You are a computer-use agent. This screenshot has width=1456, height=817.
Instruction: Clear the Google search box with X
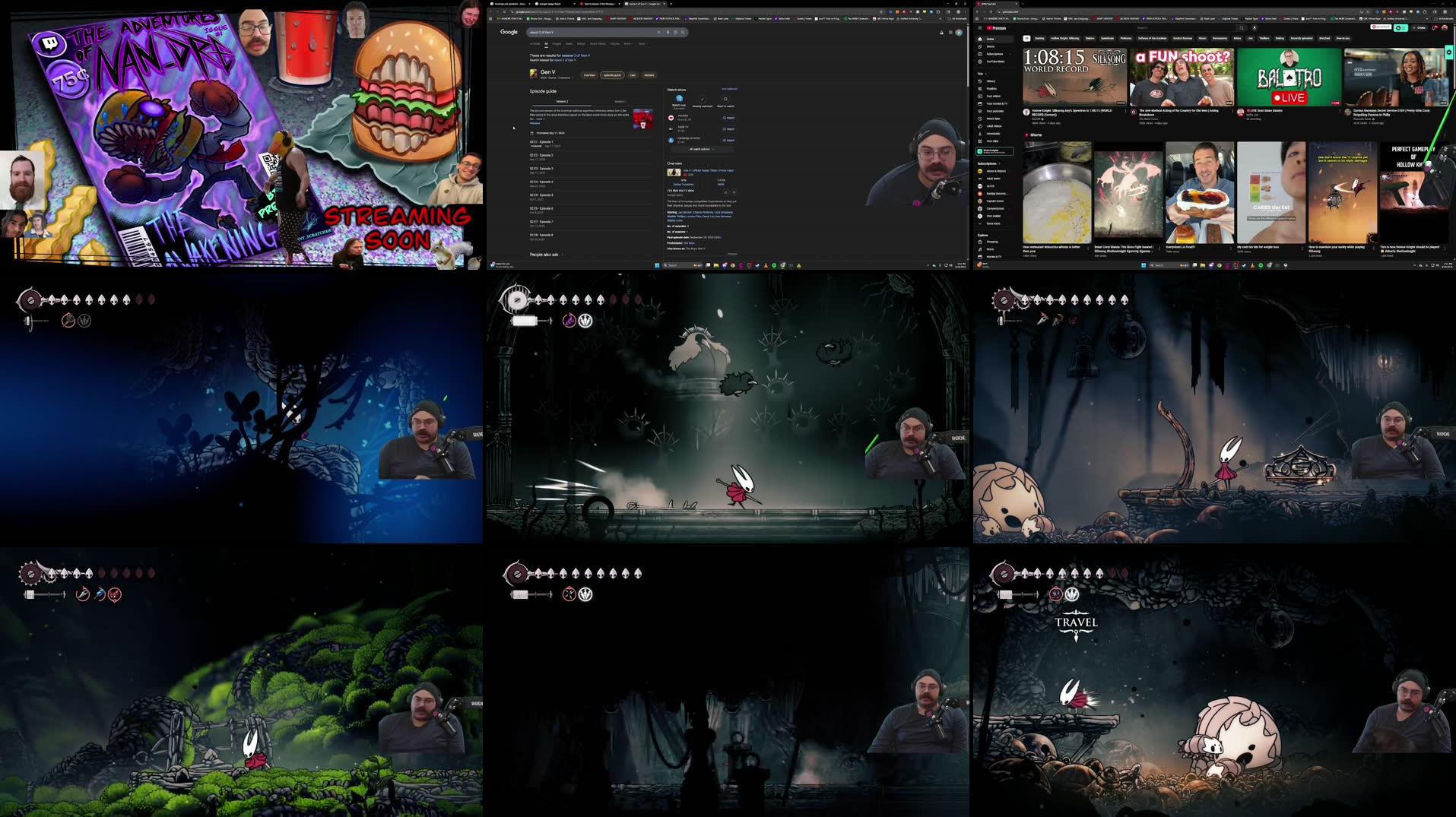tap(658, 32)
